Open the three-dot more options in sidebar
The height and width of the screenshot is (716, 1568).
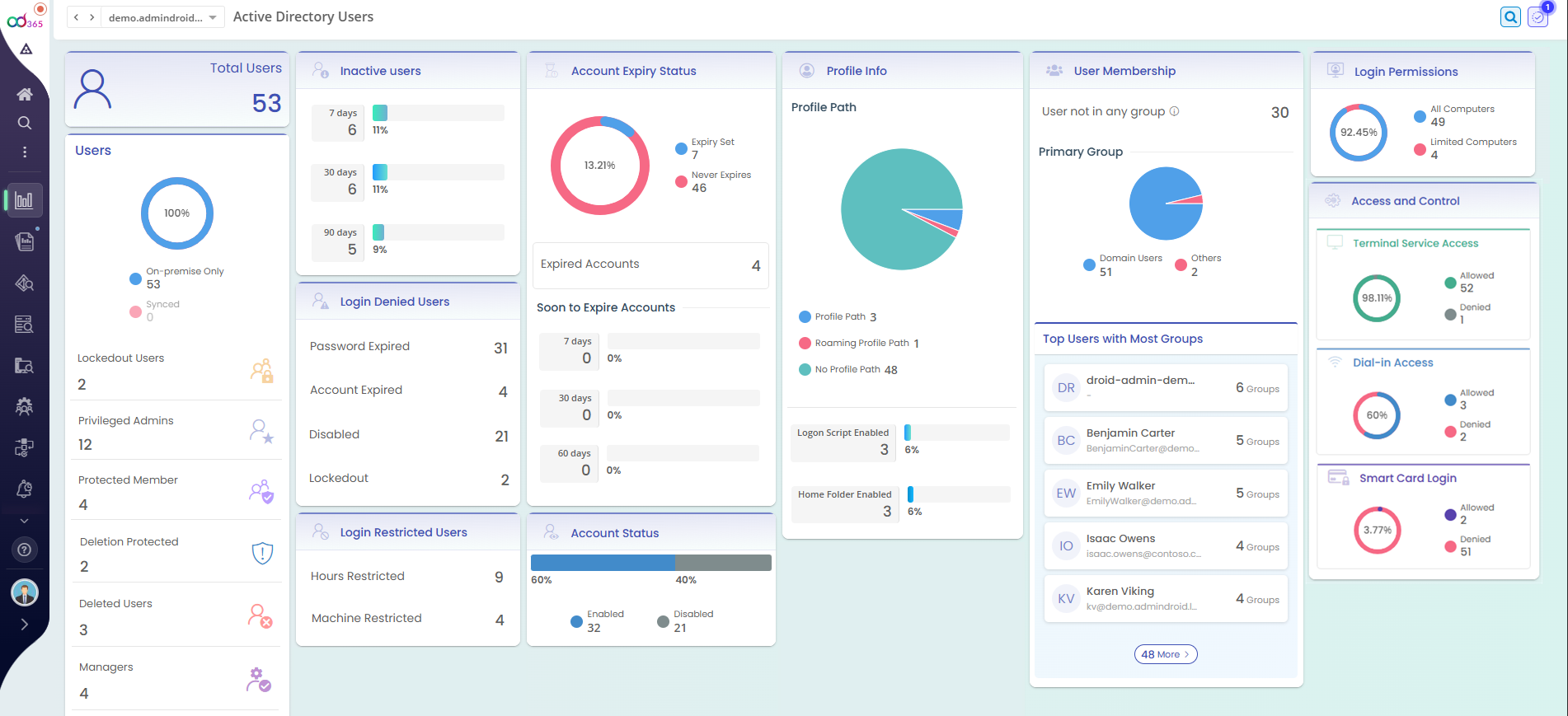25,152
